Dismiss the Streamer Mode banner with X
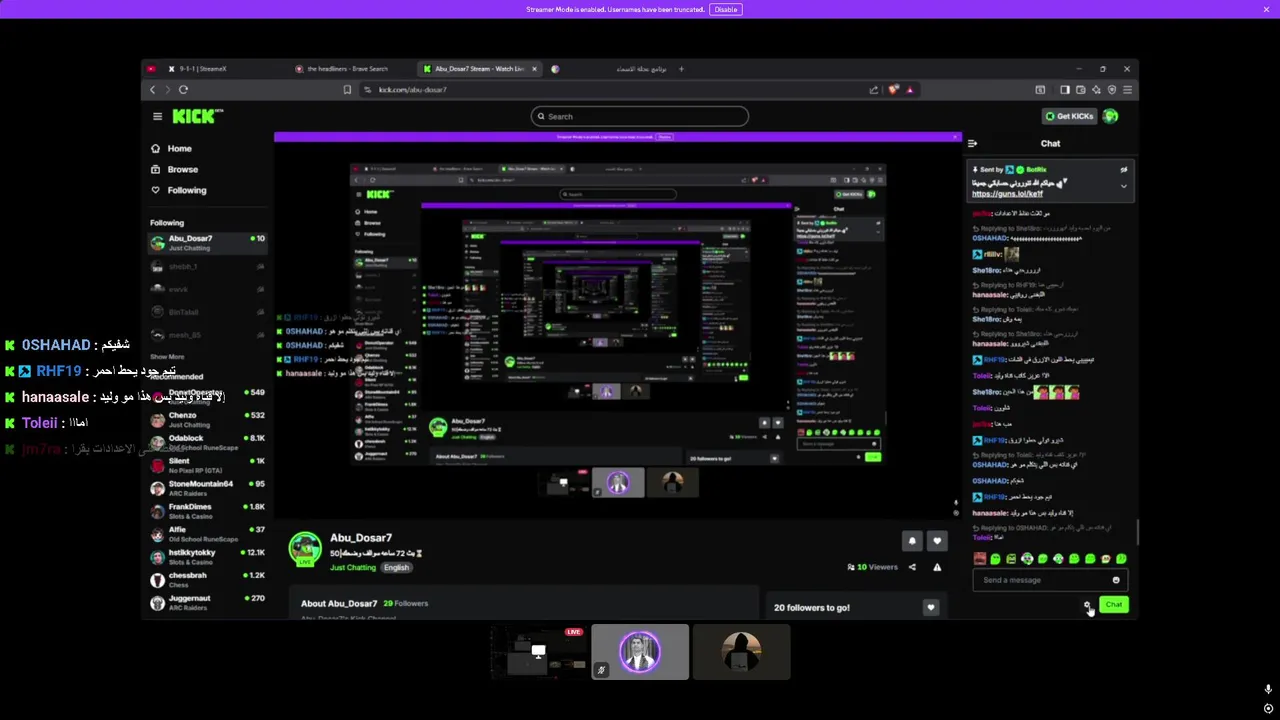Screen dimensions: 1280x720 pyautogui.click(x=1266, y=9)
